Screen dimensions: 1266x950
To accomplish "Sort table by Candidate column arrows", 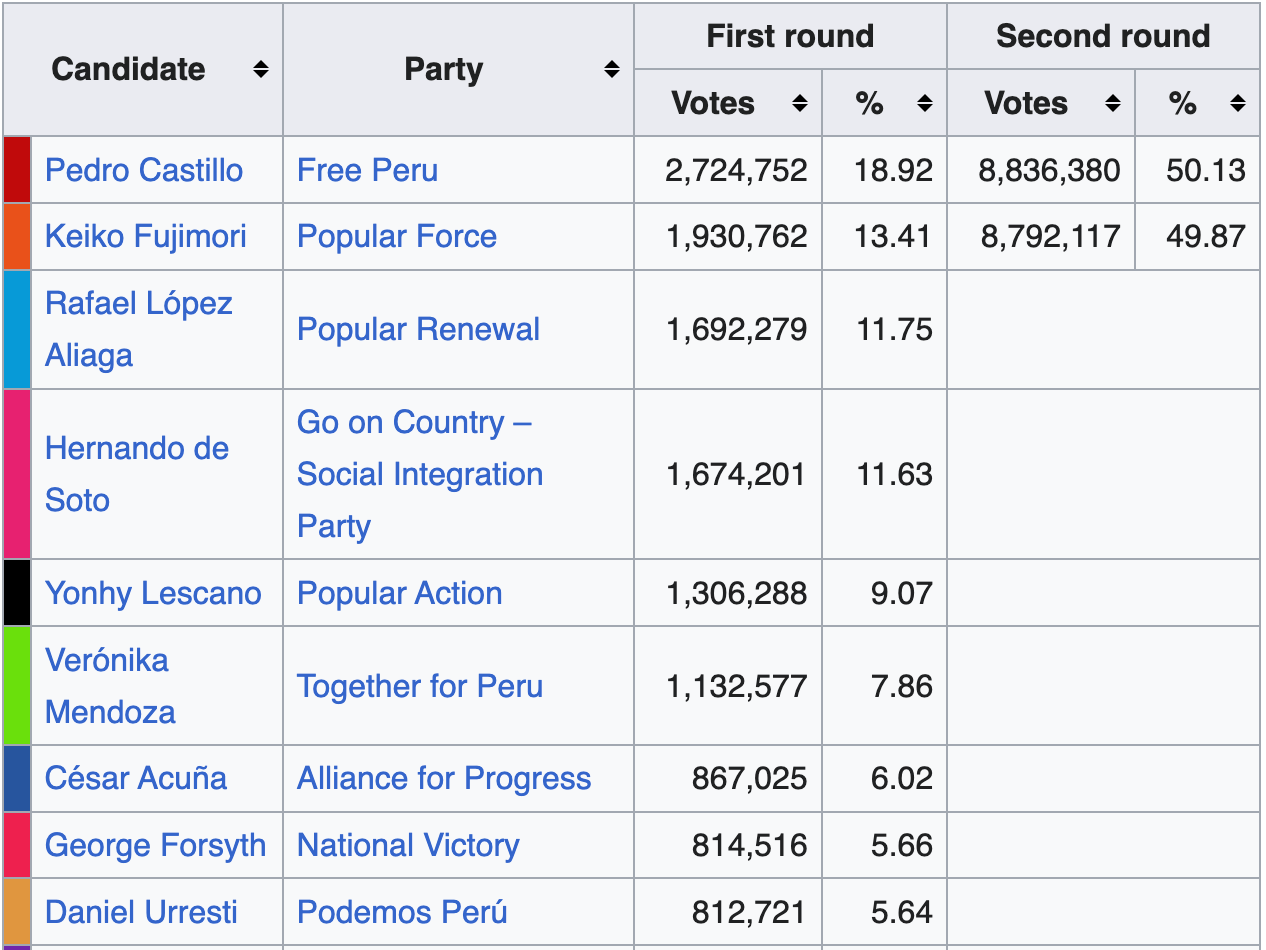I will [260, 70].
